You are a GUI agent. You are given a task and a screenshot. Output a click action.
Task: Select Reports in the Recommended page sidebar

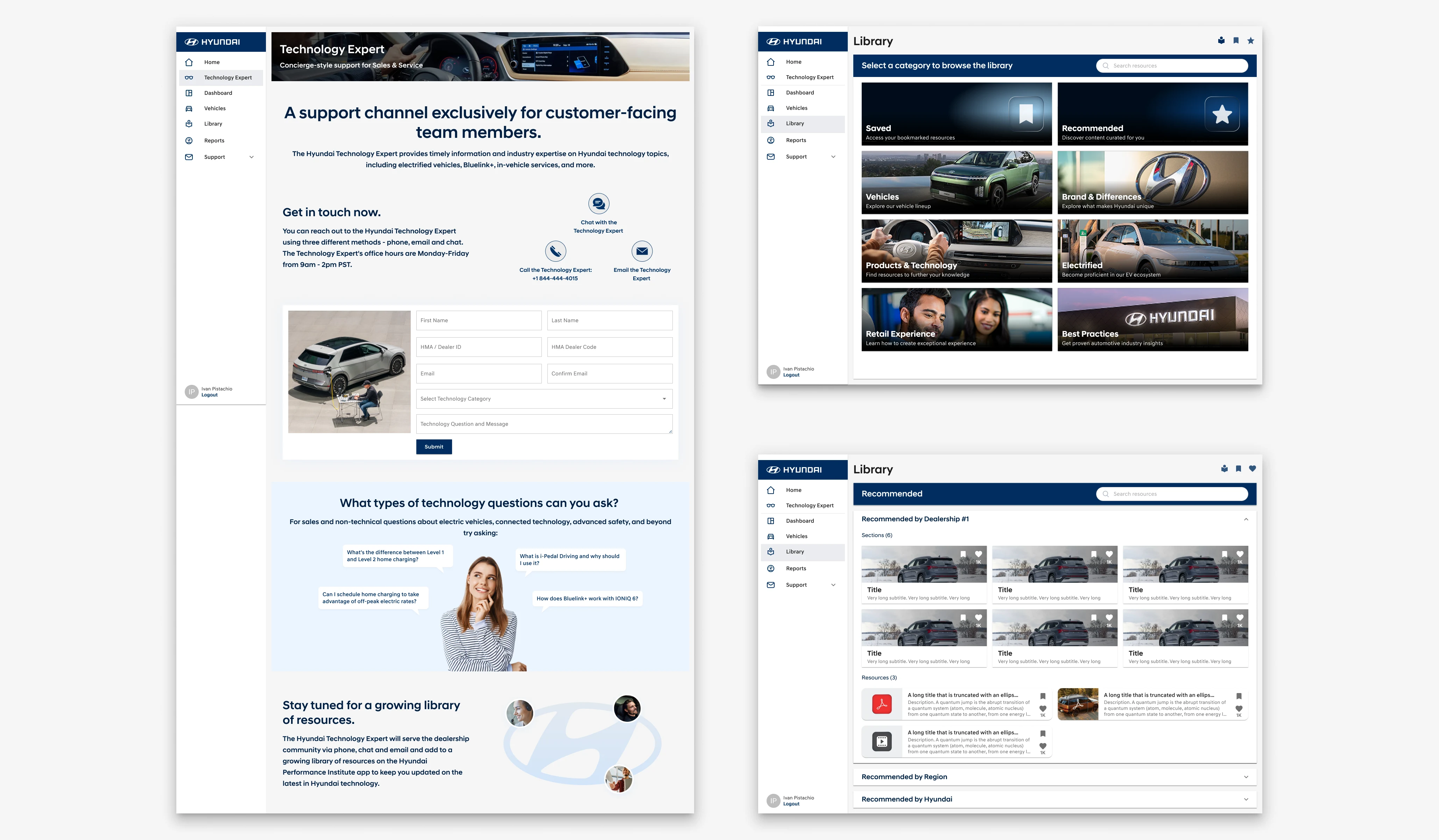coord(803,568)
